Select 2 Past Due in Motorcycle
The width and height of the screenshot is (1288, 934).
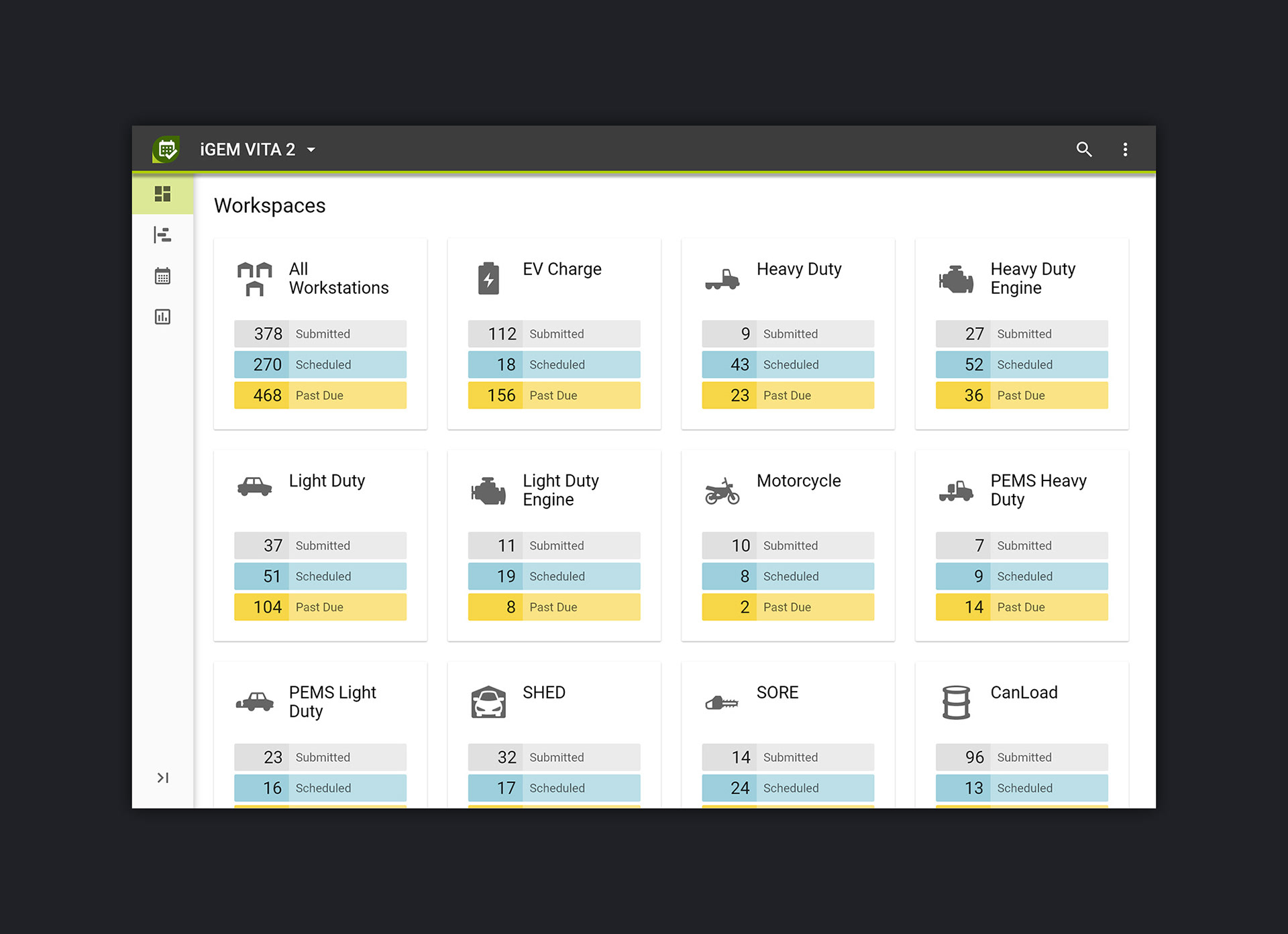[788, 607]
